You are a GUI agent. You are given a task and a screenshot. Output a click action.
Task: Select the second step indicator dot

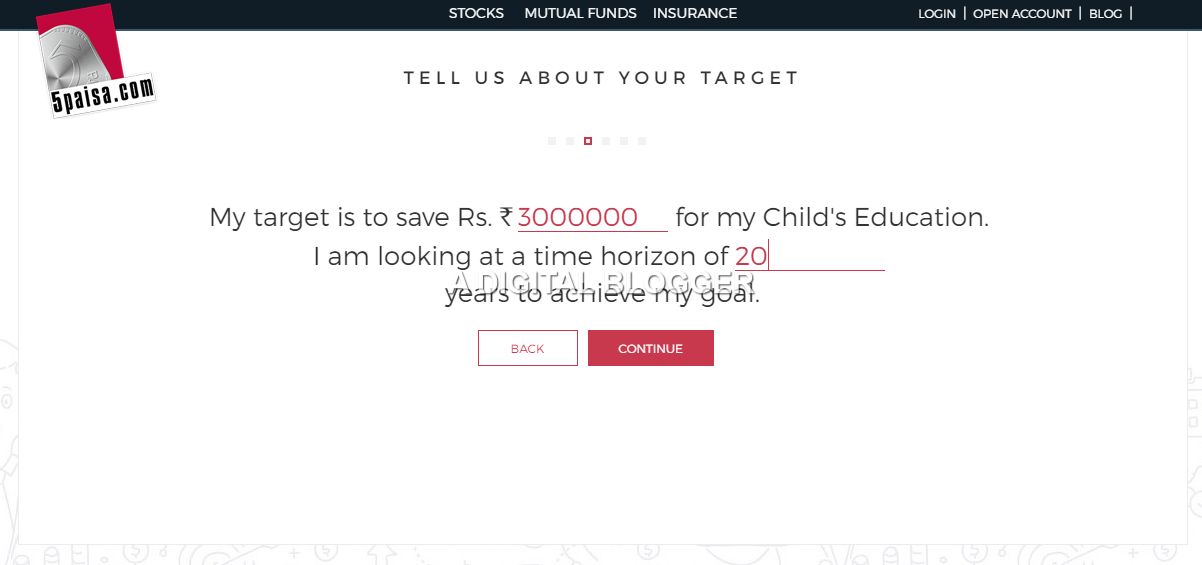570,141
